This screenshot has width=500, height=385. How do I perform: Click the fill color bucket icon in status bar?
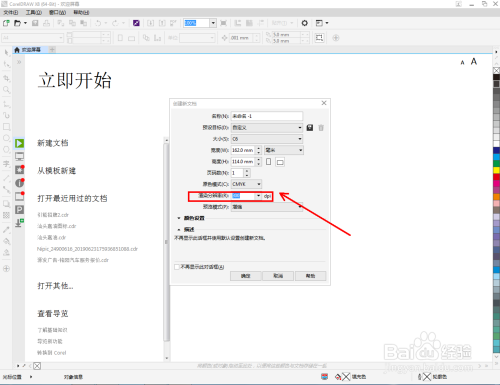(338, 377)
